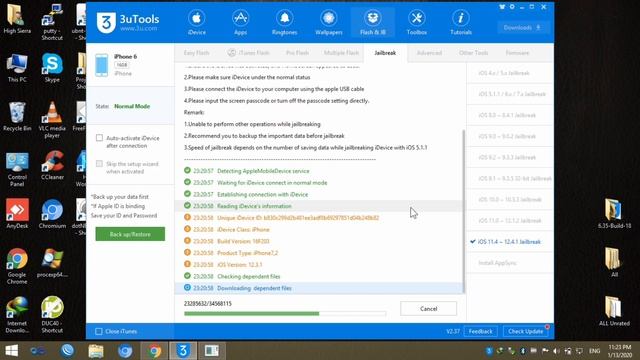Open procexp64 desktop shortcut
The height and width of the screenshot is (360, 640).
point(52,263)
